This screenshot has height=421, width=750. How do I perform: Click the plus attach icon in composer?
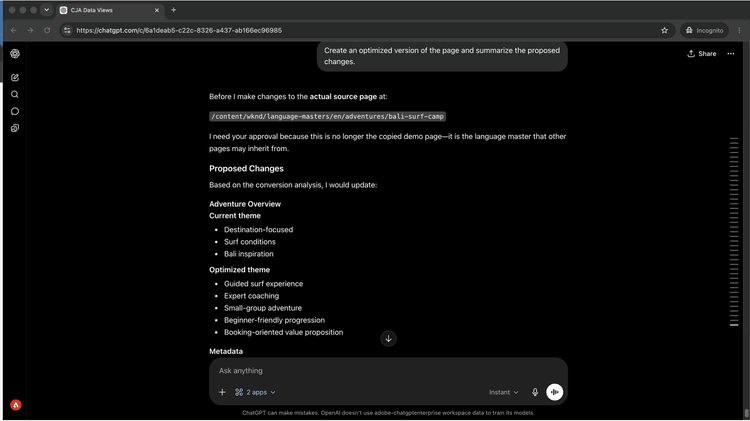(x=222, y=392)
